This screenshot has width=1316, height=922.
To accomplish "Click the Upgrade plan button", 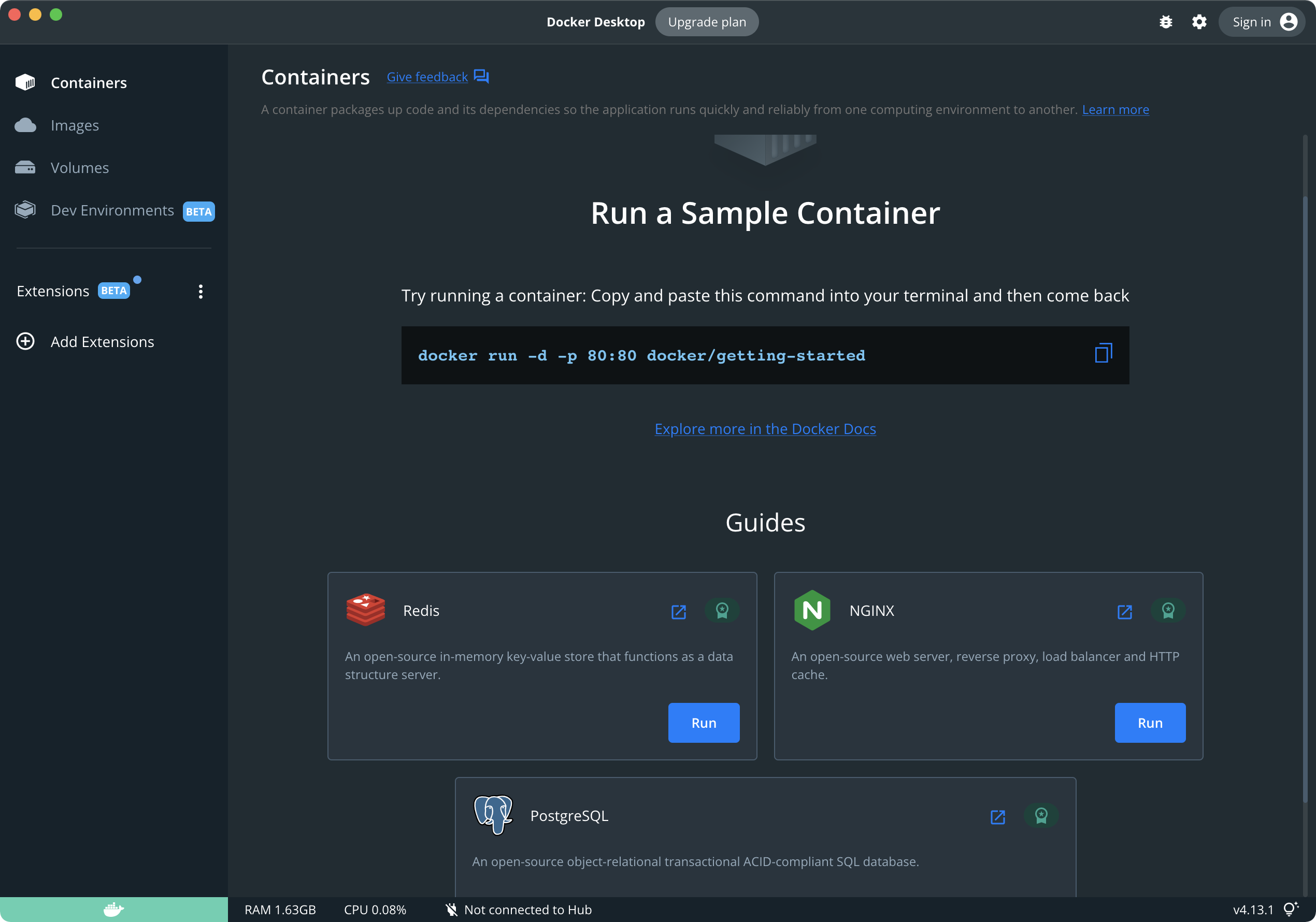I will point(706,22).
